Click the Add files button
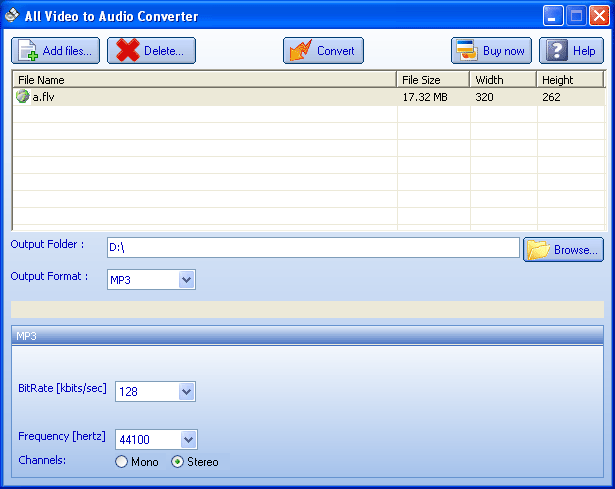This screenshot has width=615, height=489. click(x=55, y=51)
